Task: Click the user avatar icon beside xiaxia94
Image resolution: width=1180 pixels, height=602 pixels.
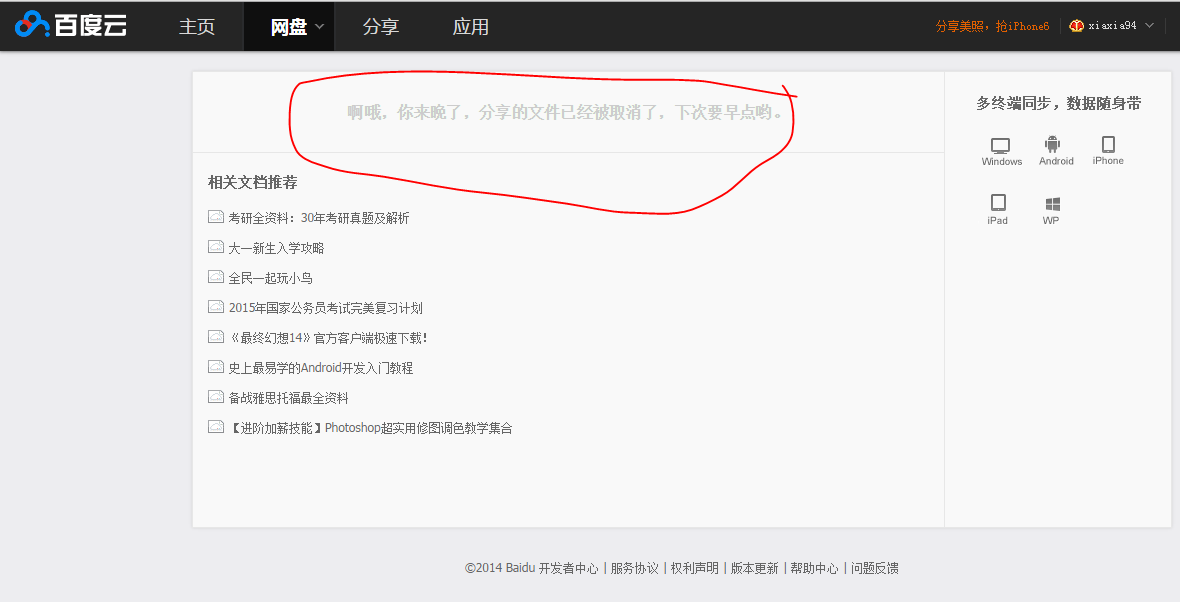Action: coord(1077,26)
